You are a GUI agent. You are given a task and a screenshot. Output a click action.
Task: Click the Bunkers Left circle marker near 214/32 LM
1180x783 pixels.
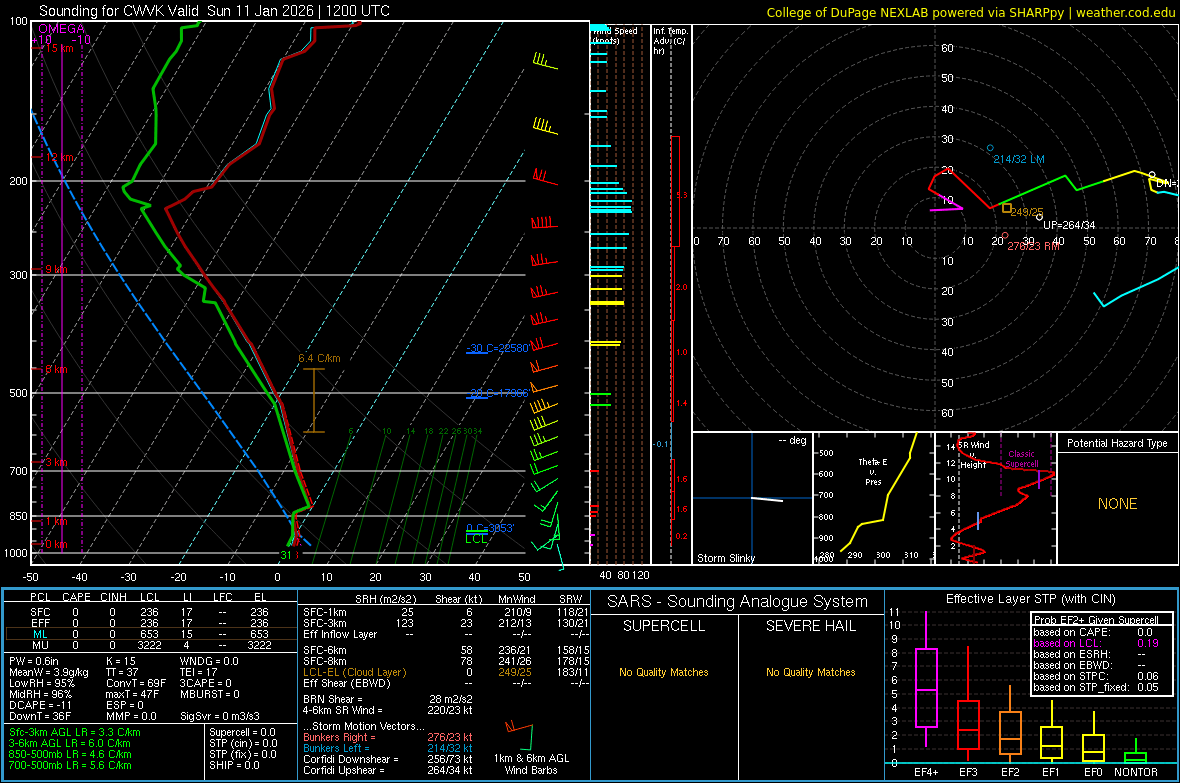[x=990, y=148]
